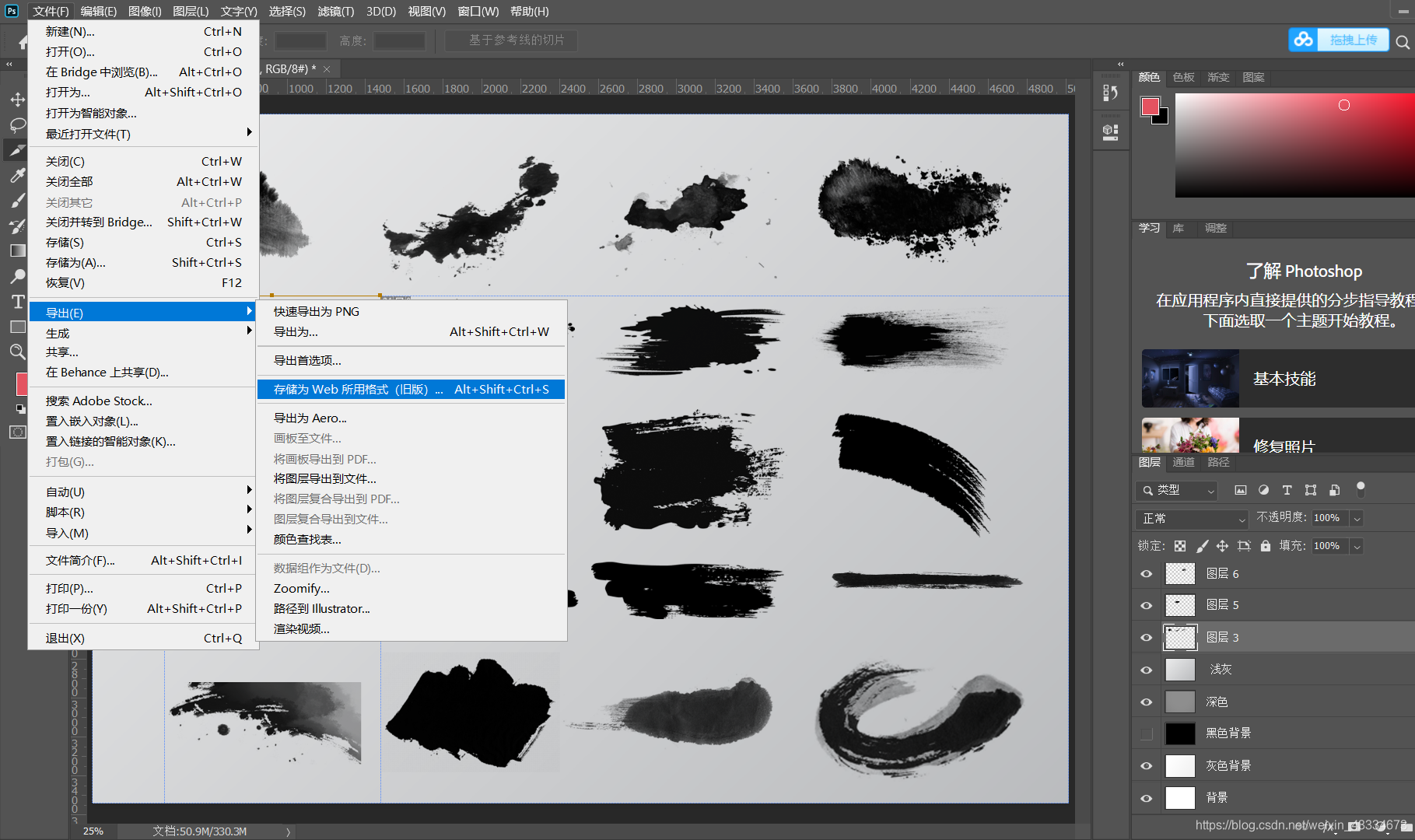Screen dimensions: 1415x840
Task: Lock layer position icon
Action: coord(1223,546)
